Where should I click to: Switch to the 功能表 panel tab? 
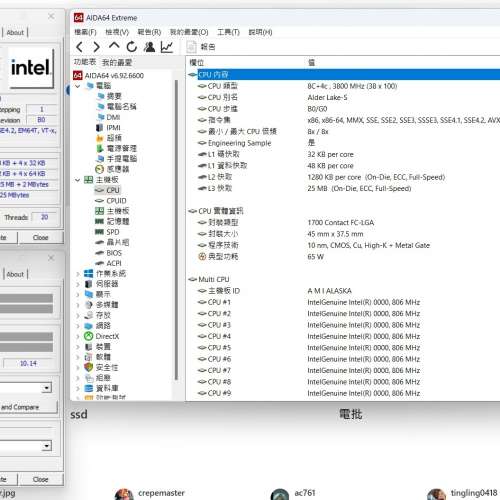coord(85,62)
